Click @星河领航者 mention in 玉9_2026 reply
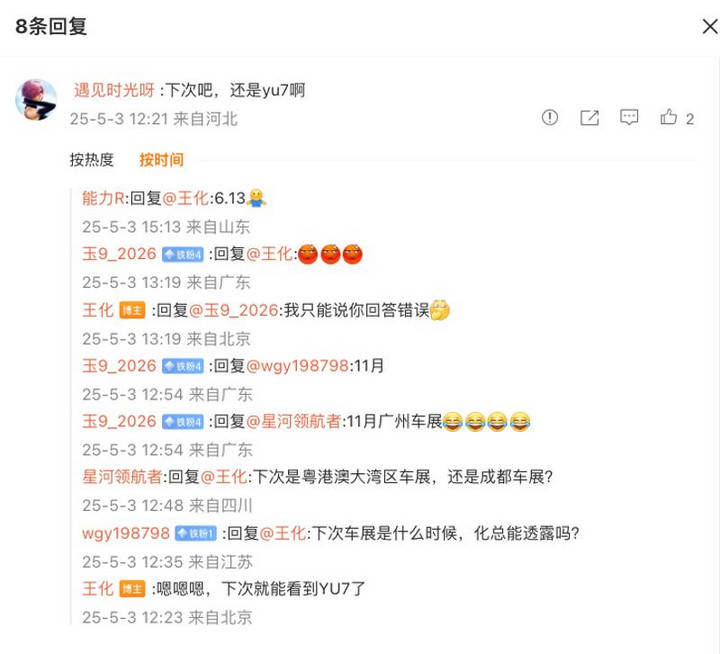This screenshot has height=654, width=720. click(x=294, y=421)
